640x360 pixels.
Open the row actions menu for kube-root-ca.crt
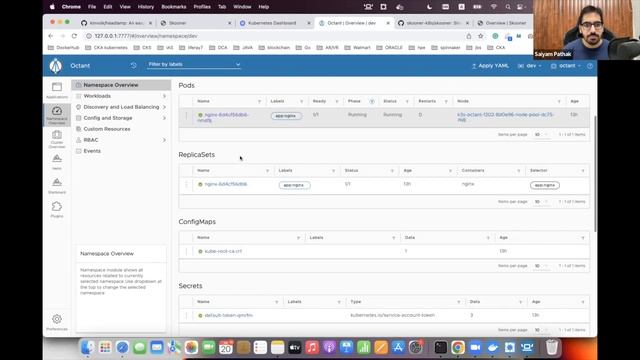pyautogui.click(x=187, y=251)
